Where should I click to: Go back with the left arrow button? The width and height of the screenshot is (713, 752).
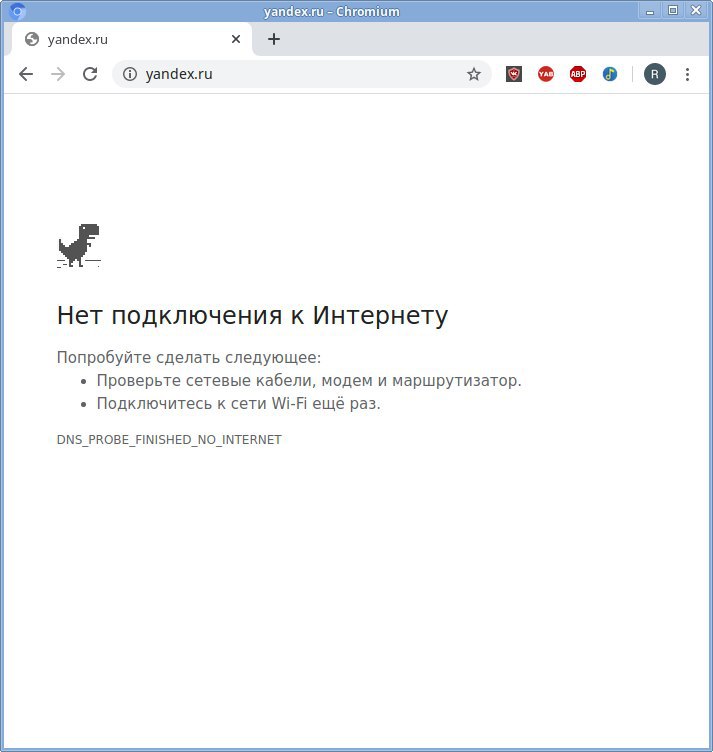point(26,74)
